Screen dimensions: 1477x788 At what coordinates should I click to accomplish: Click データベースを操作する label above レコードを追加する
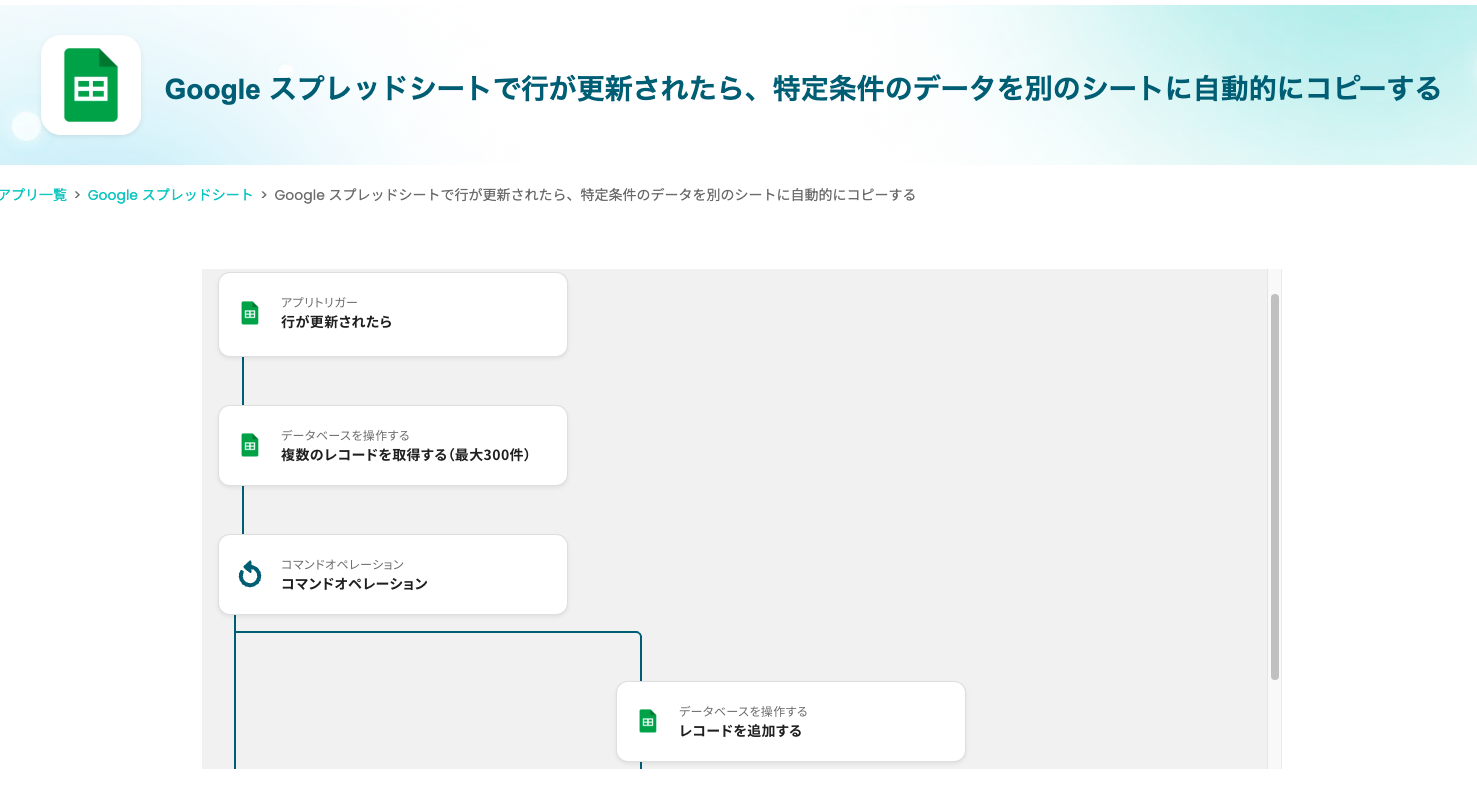(x=743, y=711)
